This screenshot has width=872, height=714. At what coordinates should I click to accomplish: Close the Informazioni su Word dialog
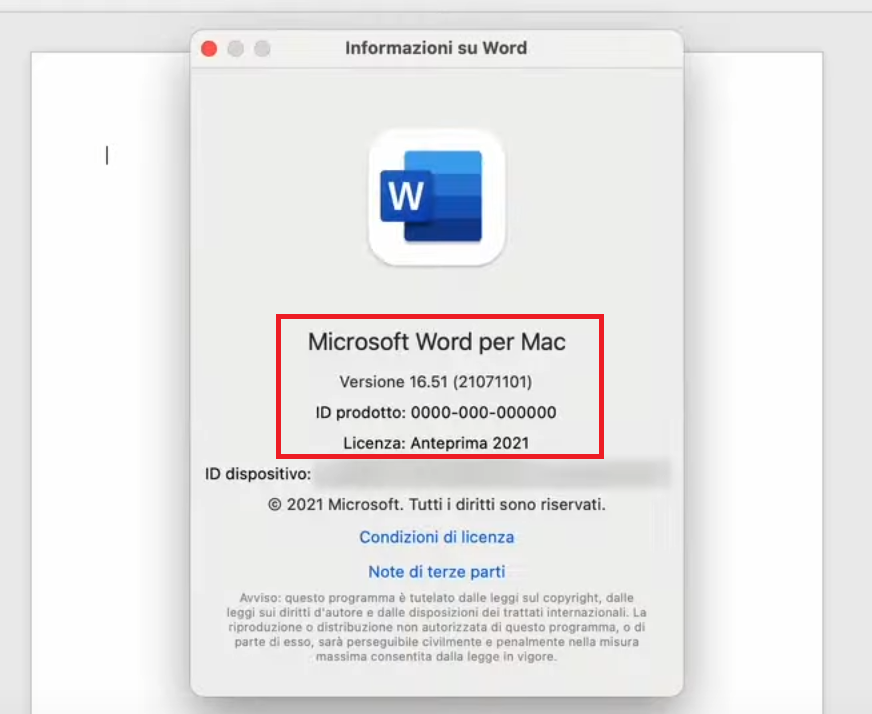click(209, 49)
